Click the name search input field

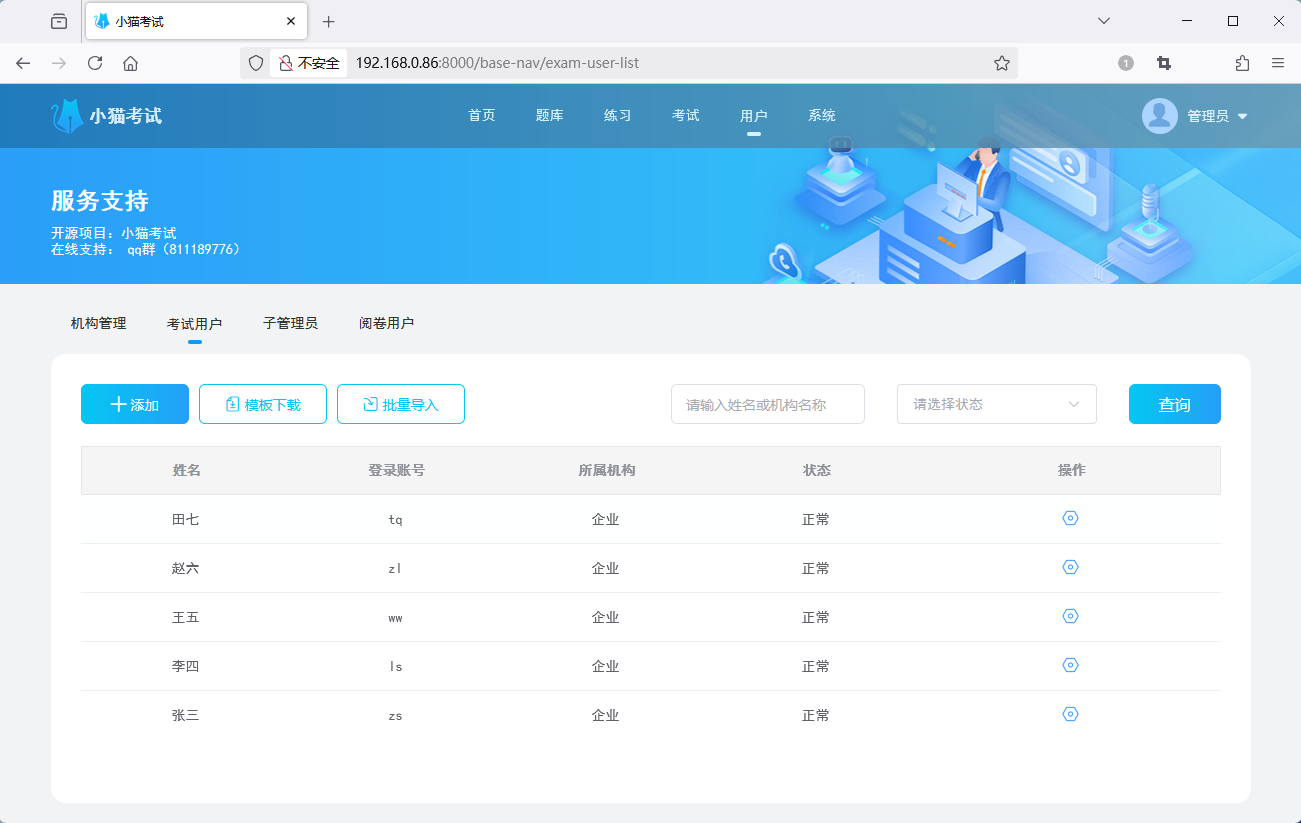coord(767,404)
